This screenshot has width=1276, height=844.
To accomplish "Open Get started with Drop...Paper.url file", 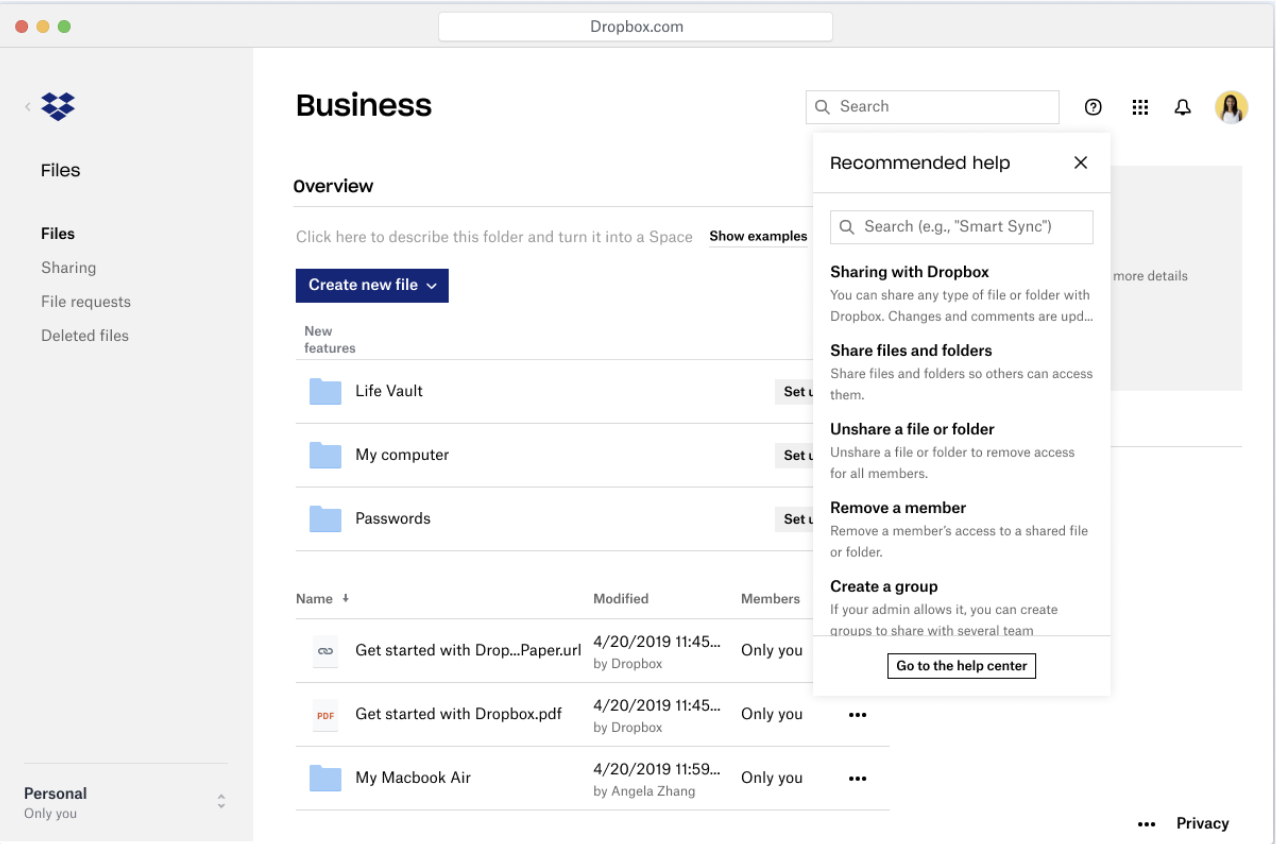I will click(x=468, y=651).
